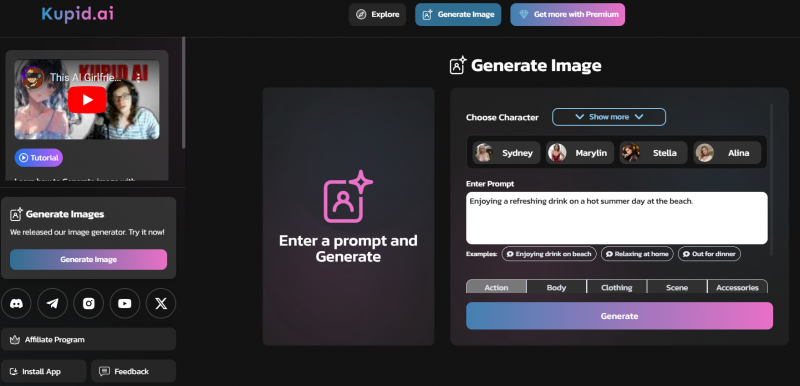The width and height of the screenshot is (800, 386).
Task: Click the Alina avatar thumbnail
Action: 705,152
